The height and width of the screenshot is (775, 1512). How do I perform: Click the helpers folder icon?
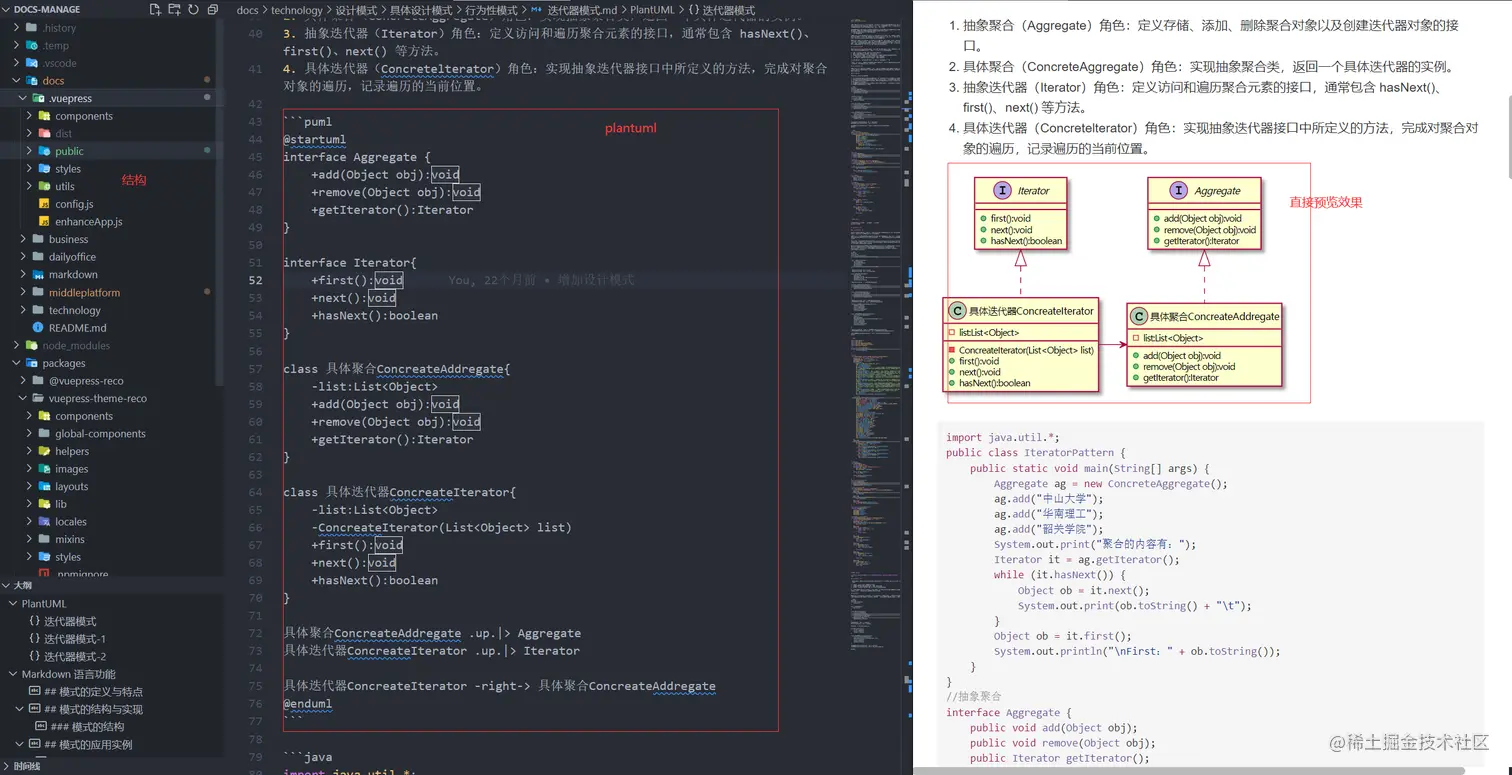point(44,451)
